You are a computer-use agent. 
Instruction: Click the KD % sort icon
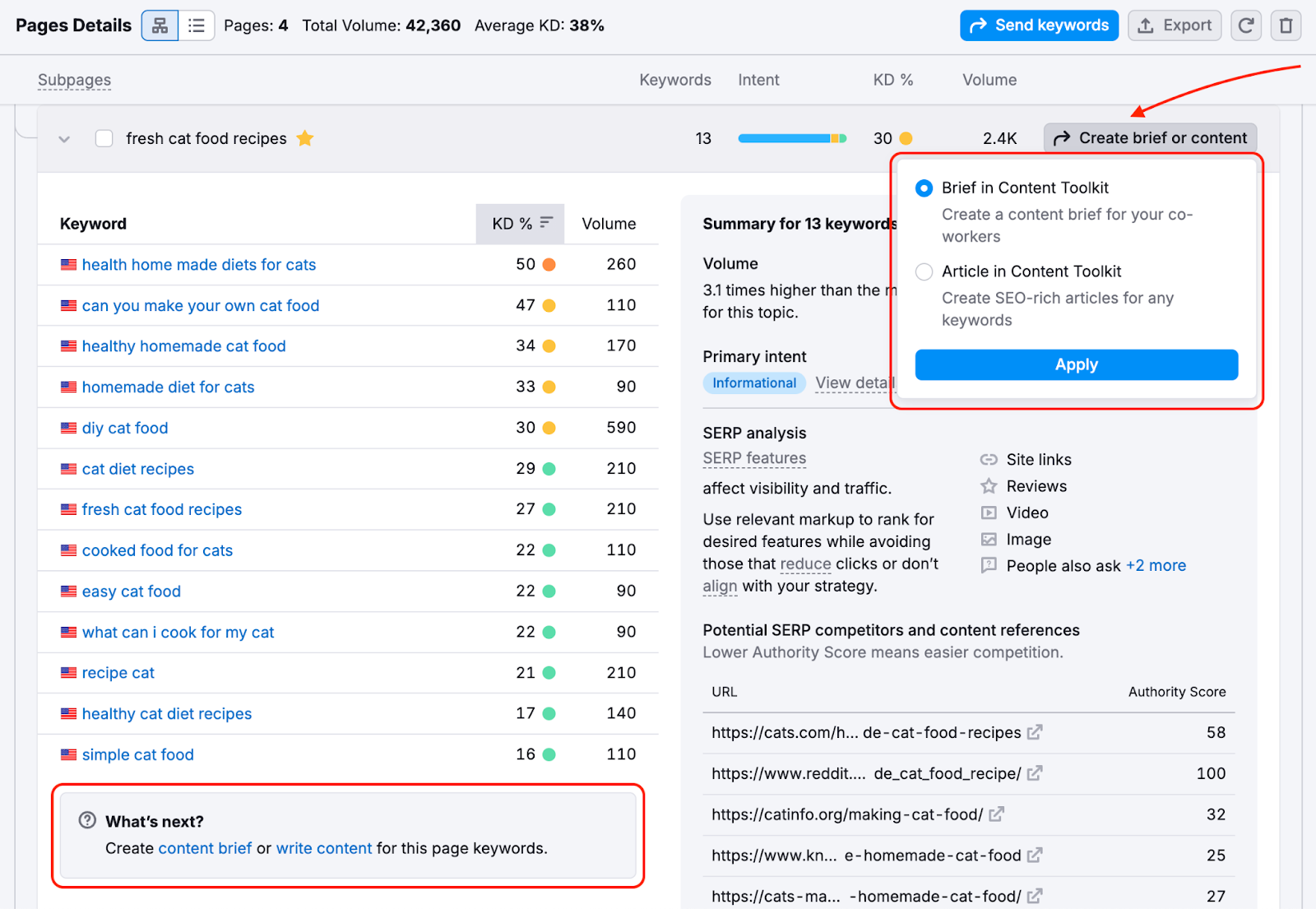click(546, 223)
